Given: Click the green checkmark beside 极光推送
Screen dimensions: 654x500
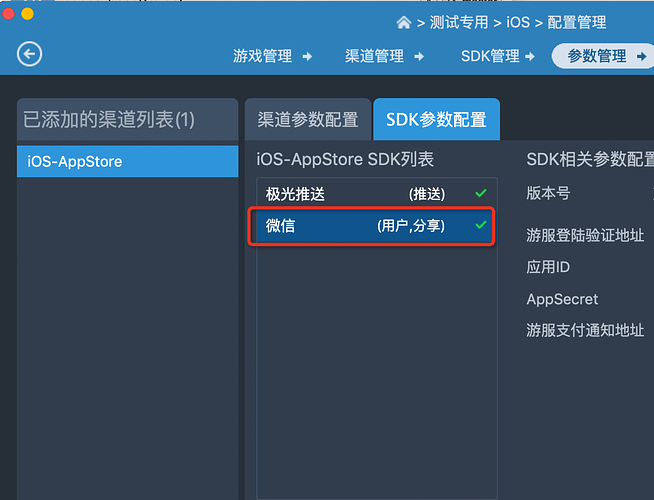Looking at the screenshot, I should click(x=481, y=193).
